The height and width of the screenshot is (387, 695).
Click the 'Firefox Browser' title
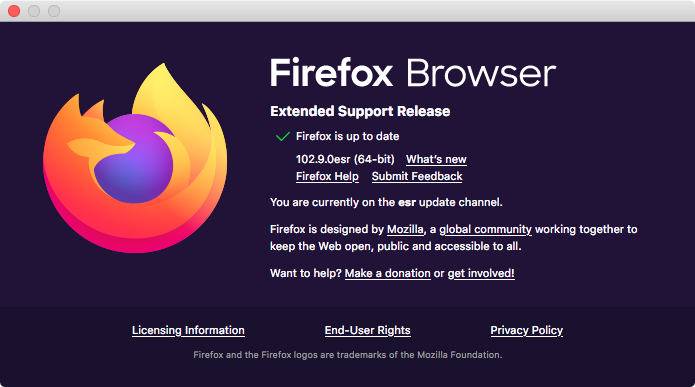point(413,73)
